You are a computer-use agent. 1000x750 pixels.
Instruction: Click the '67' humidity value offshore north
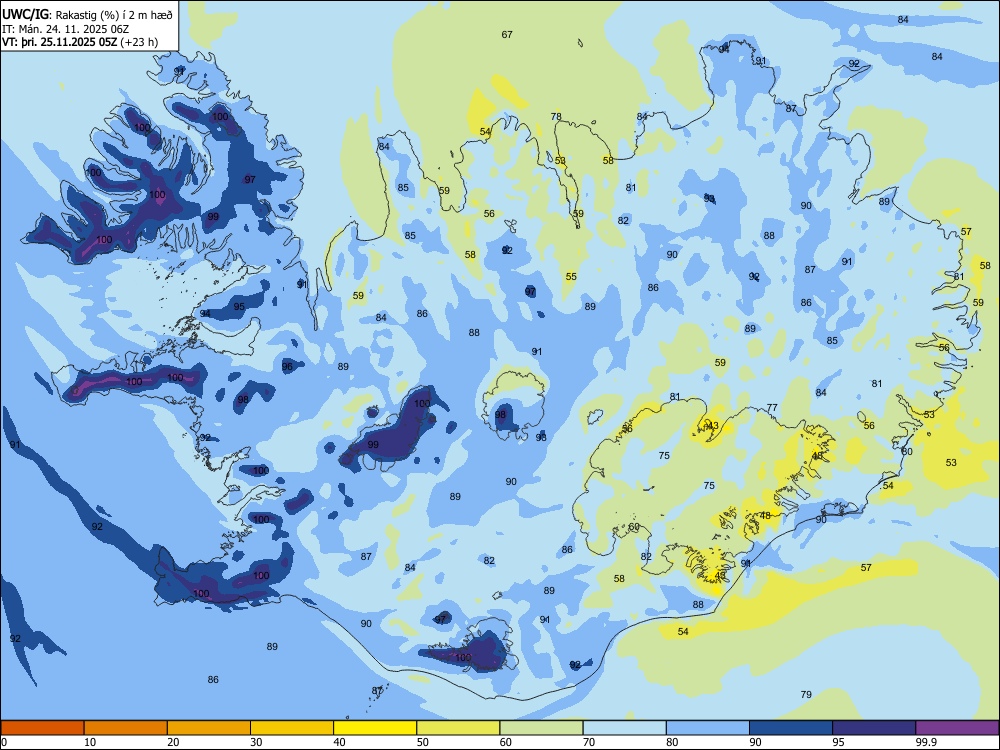(x=507, y=34)
